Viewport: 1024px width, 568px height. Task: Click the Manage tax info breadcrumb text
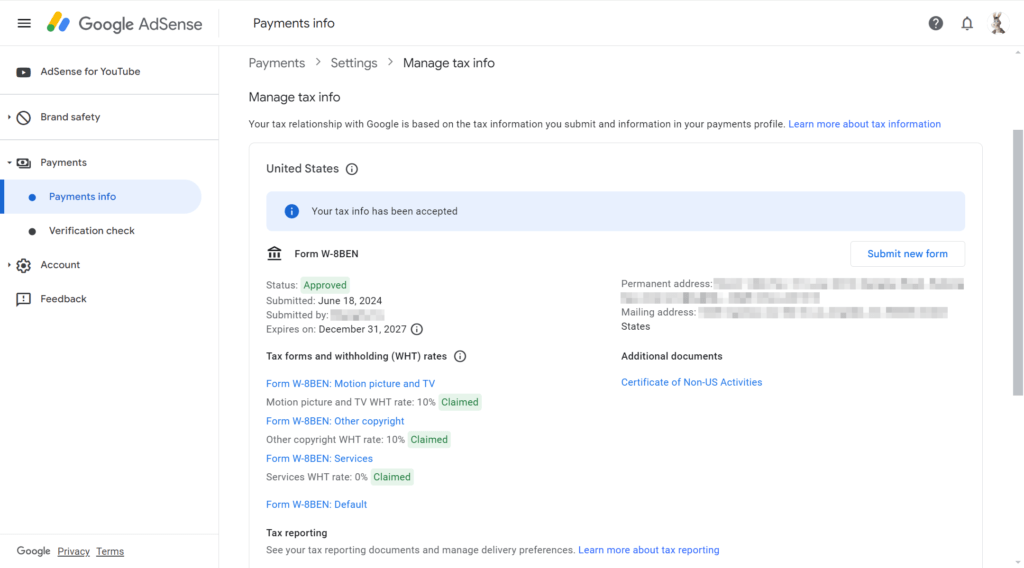pyautogui.click(x=449, y=63)
